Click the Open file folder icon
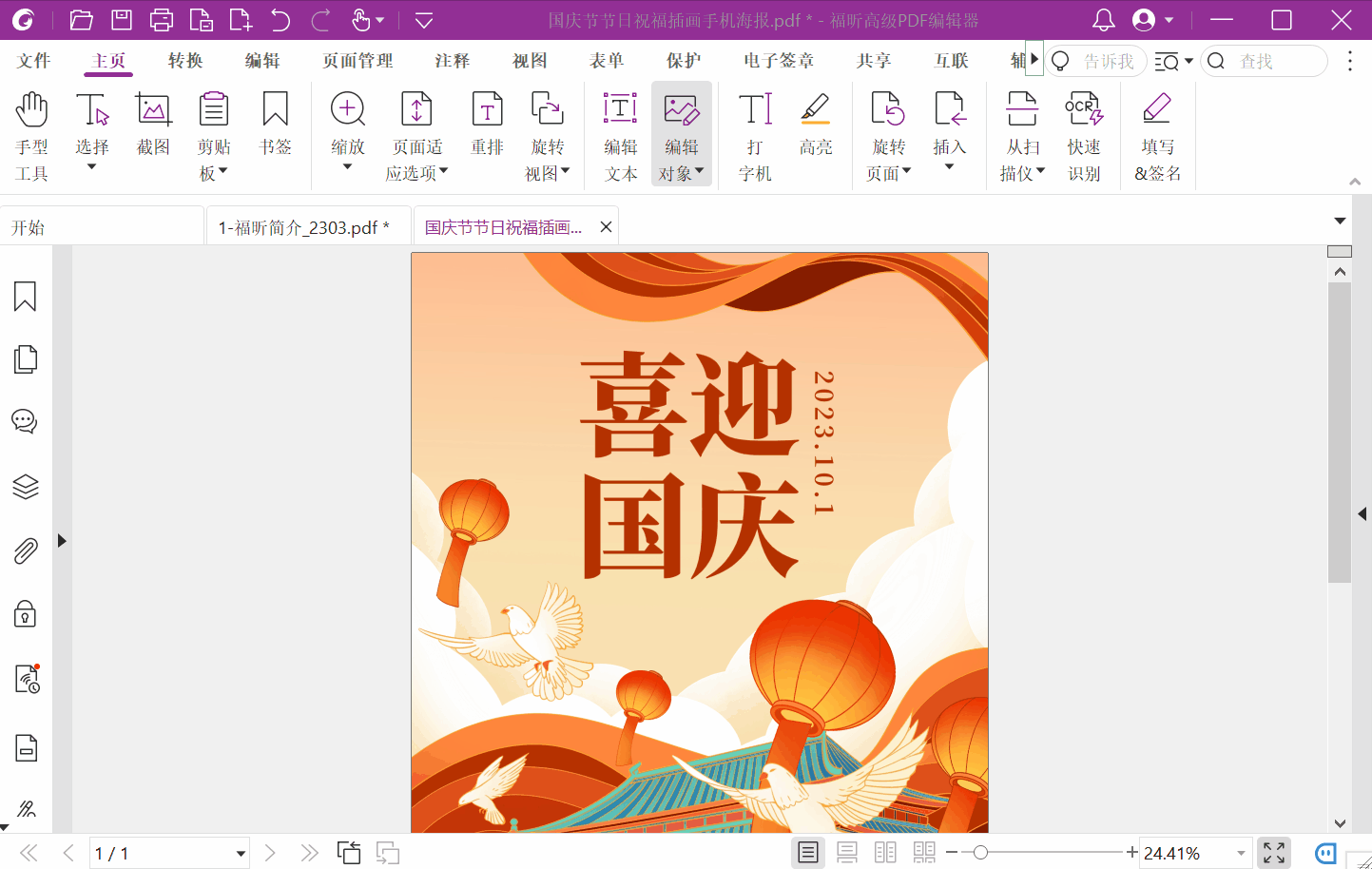Screen dimensions: 1372x869 tap(82, 20)
